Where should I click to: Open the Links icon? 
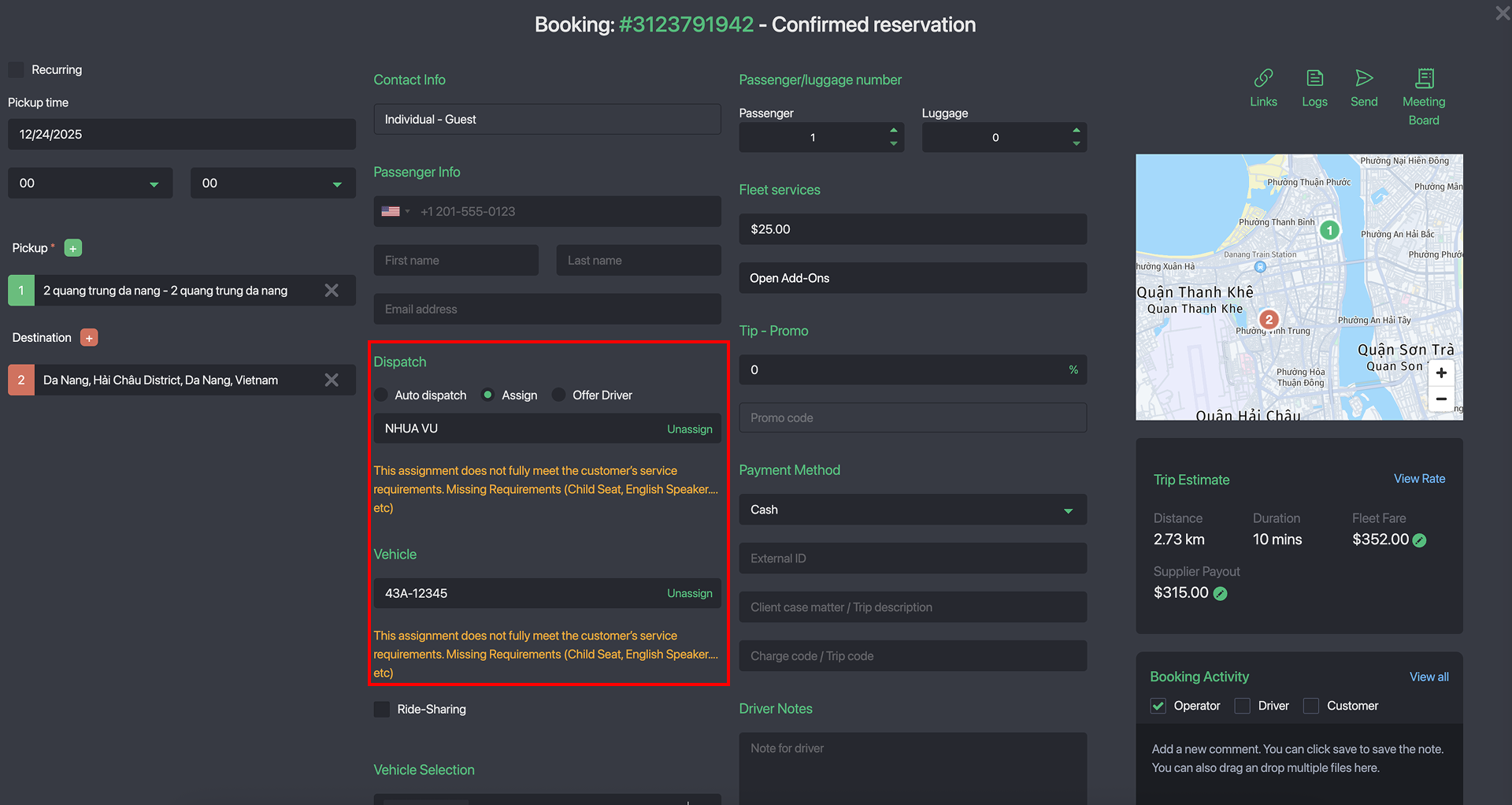click(x=1263, y=78)
